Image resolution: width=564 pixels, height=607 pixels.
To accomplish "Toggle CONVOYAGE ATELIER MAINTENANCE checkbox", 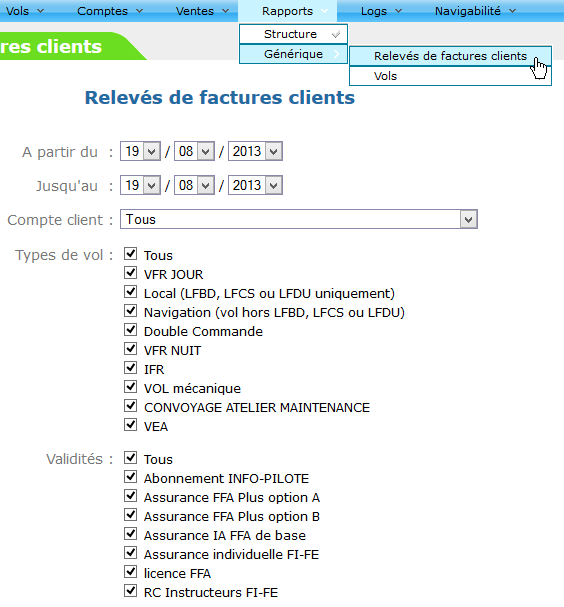I will [130, 406].
